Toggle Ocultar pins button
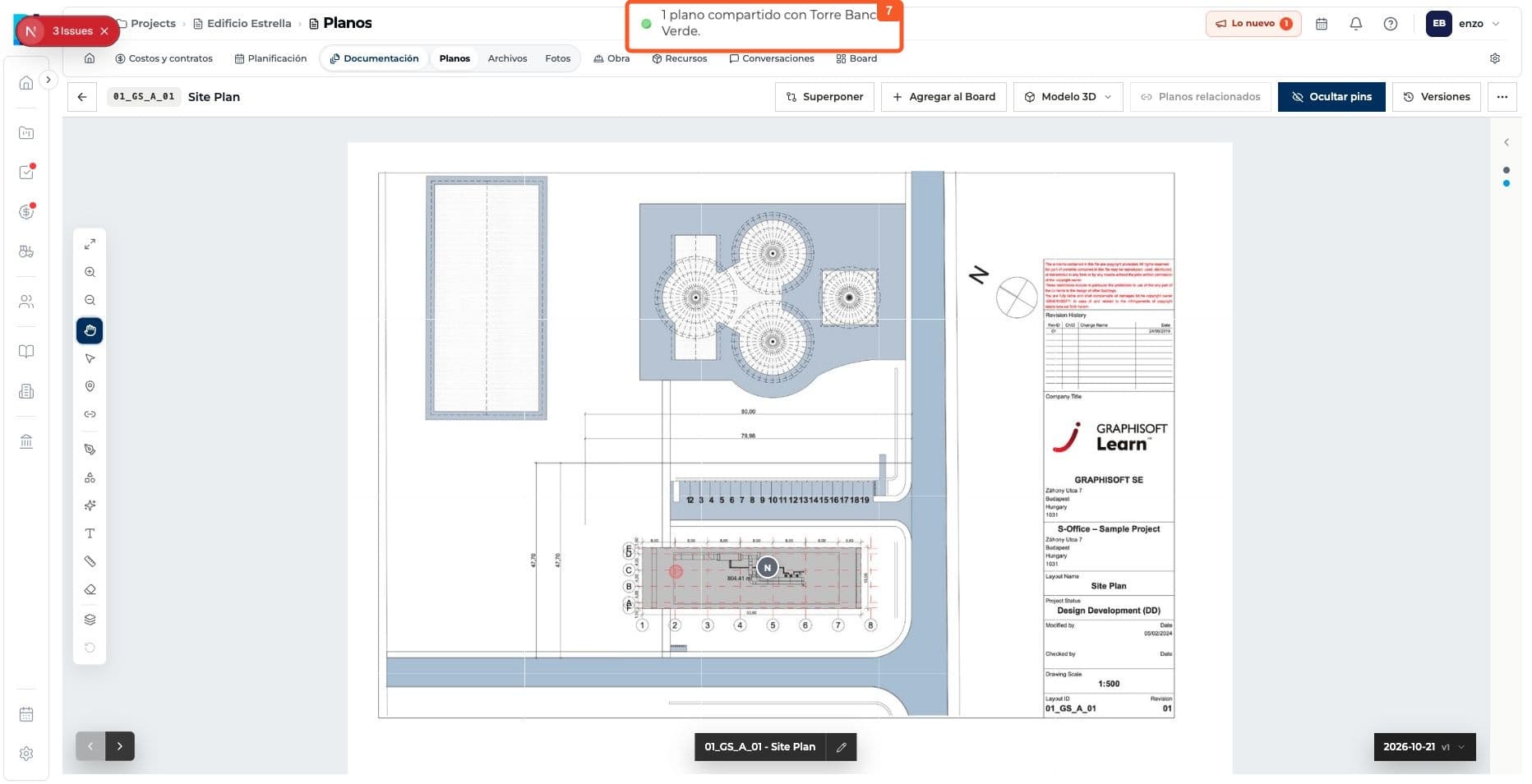This screenshot has width=1532, height=784. pyautogui.click(x=1331, y=97)
